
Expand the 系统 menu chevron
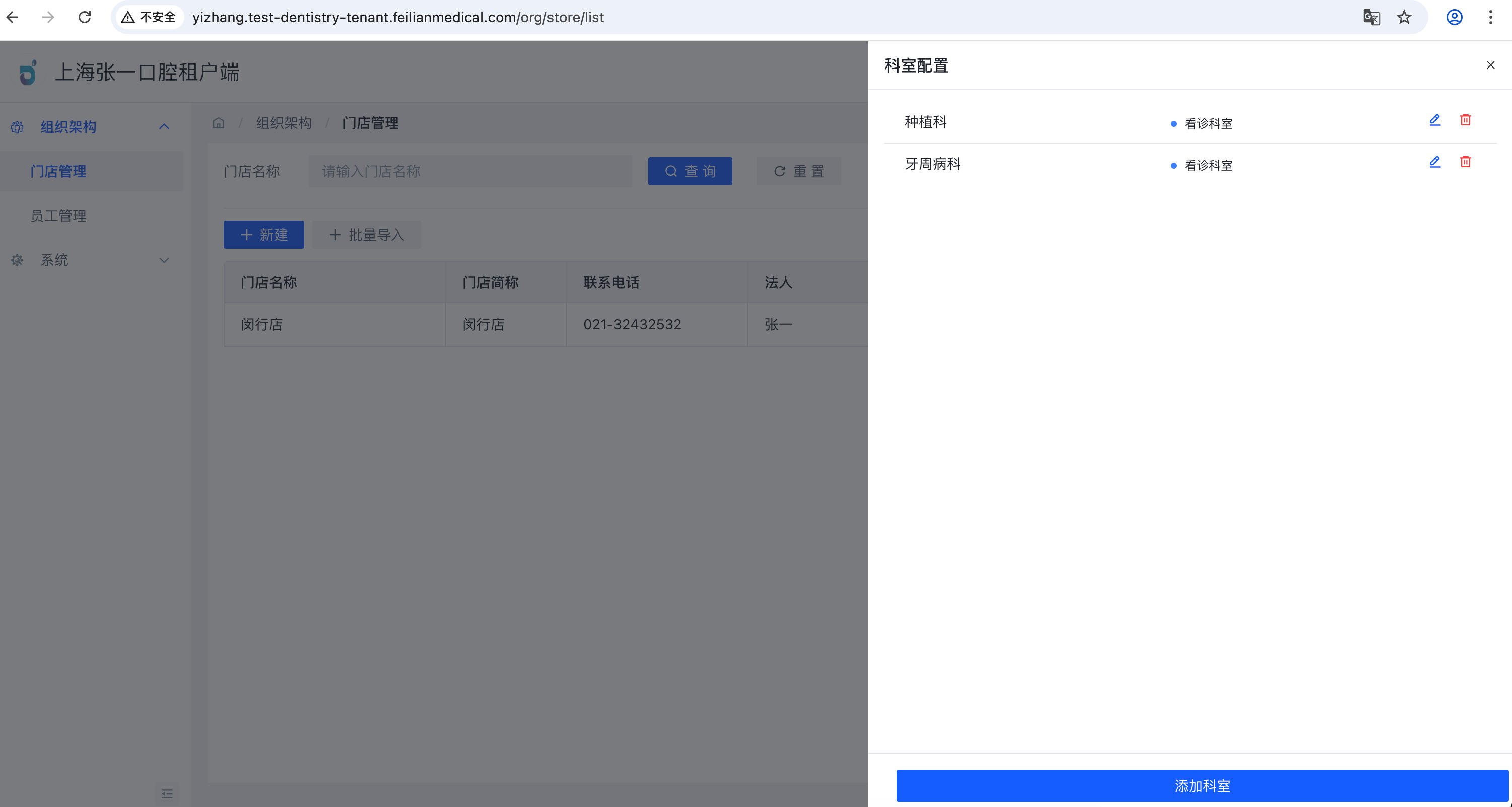[x=164, y=260]
